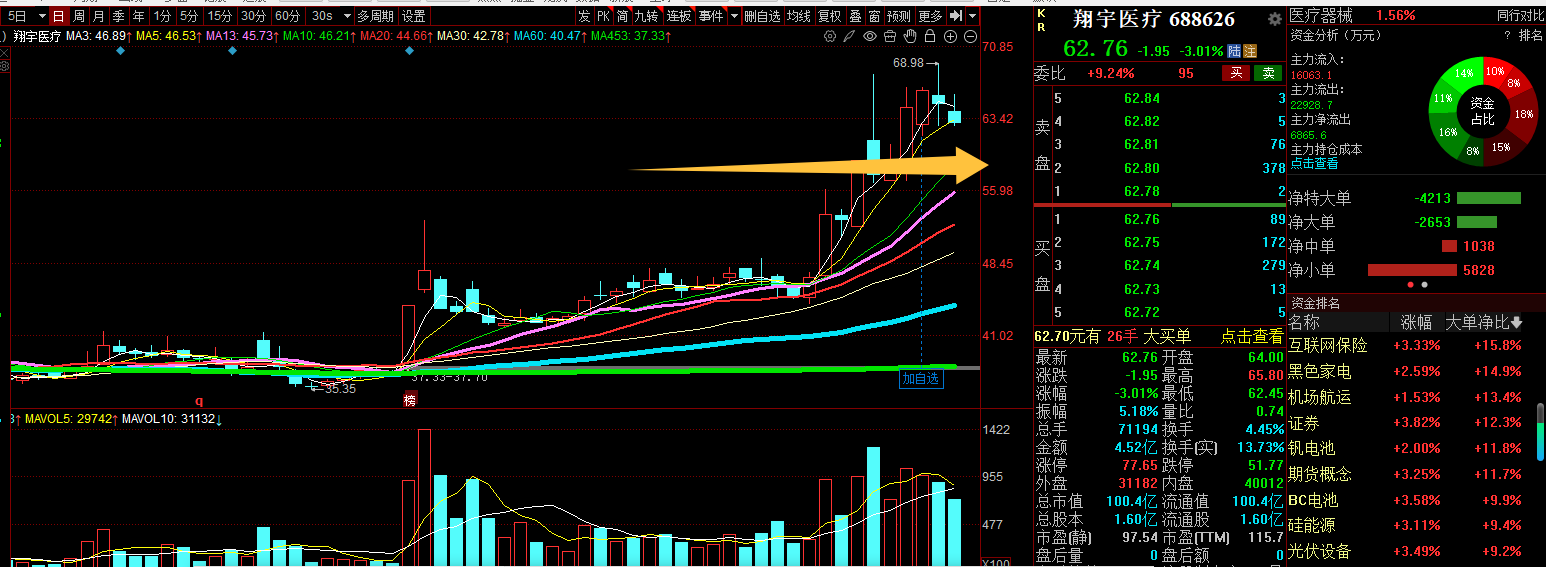Click the red 买 buy button
1546x567 pixels.
pos(1236,73)
